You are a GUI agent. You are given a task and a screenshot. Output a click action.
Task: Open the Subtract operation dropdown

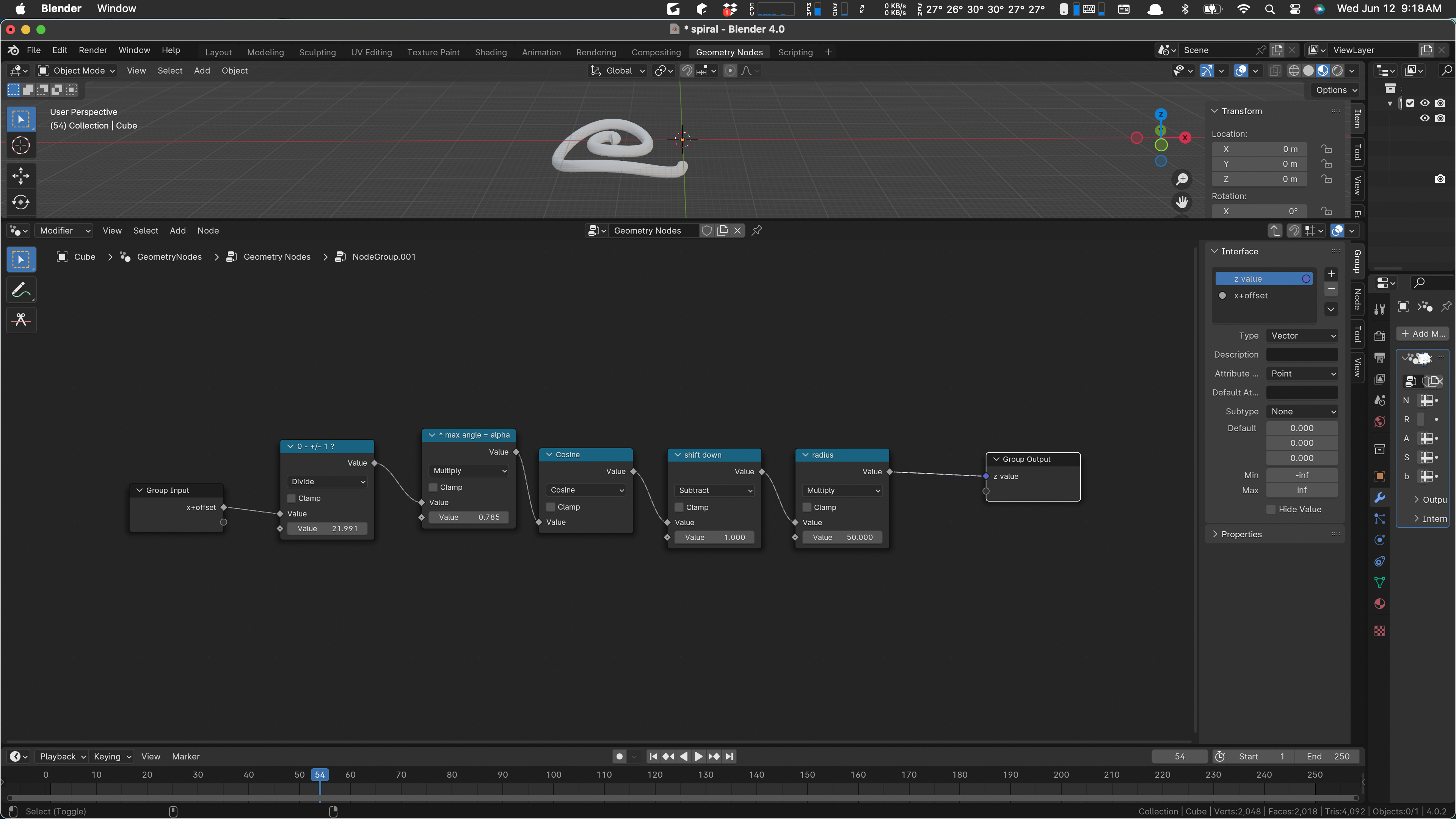(715, 491)
